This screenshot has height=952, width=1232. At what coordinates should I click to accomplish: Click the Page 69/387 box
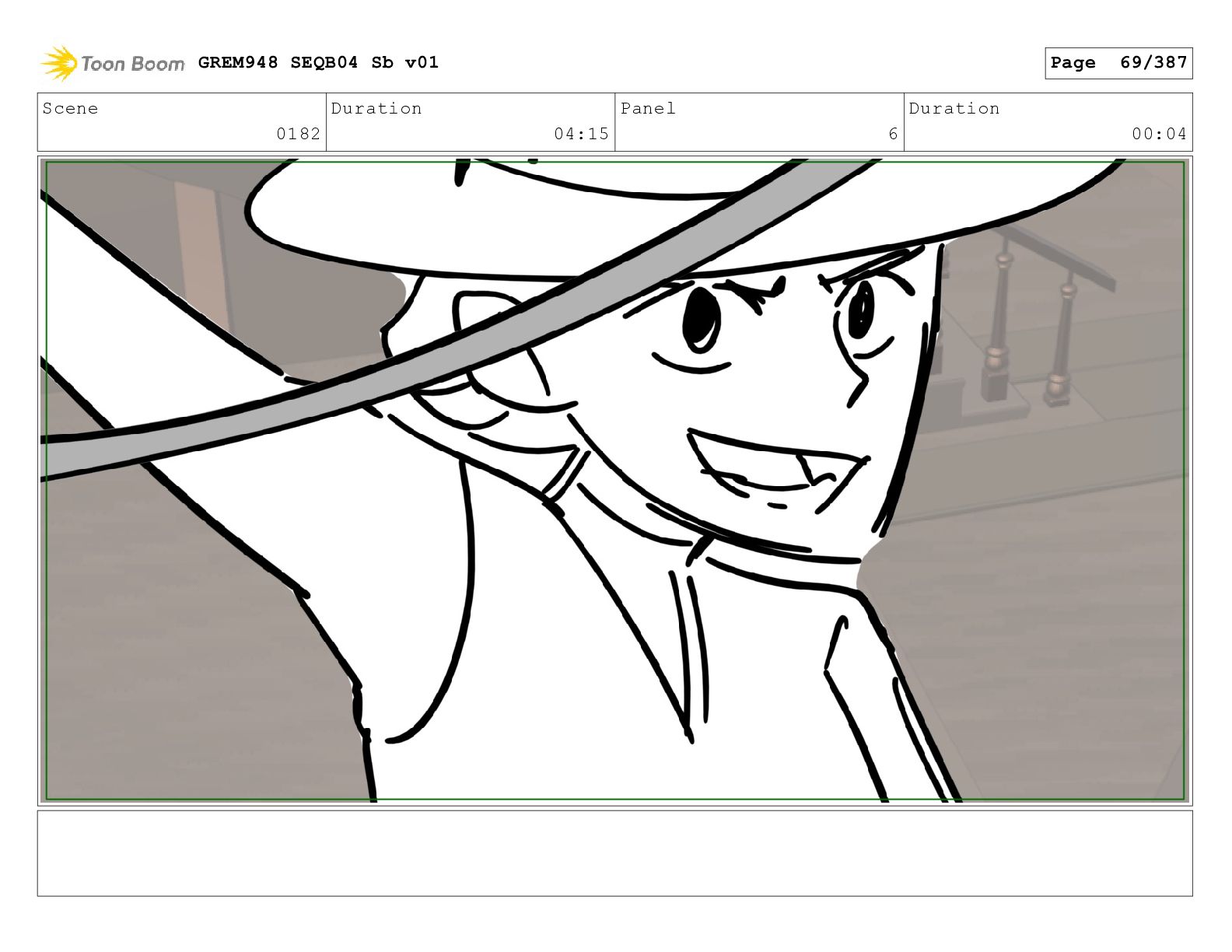coord(1118,63)
